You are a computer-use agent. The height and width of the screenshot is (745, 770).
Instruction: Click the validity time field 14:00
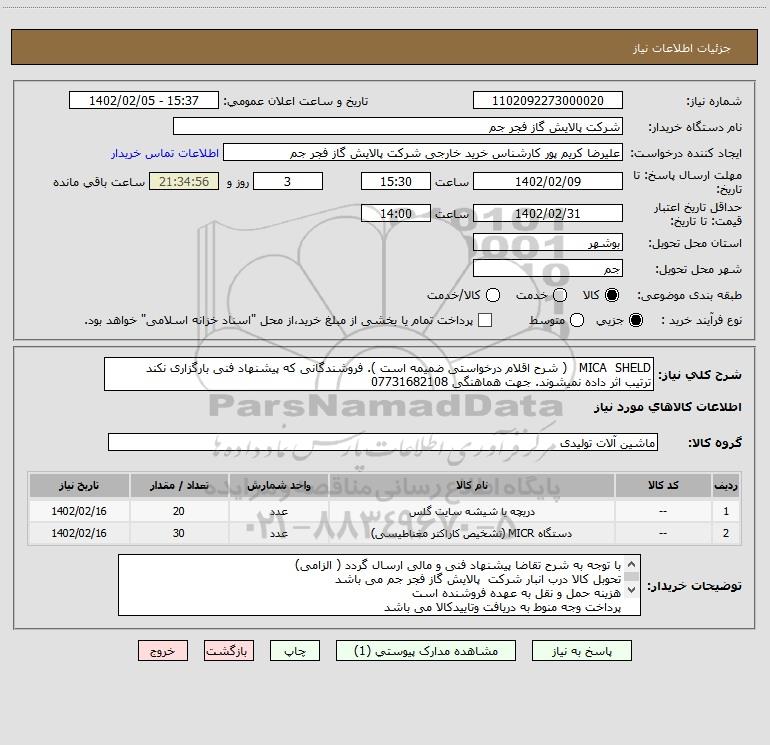point(396,213)
